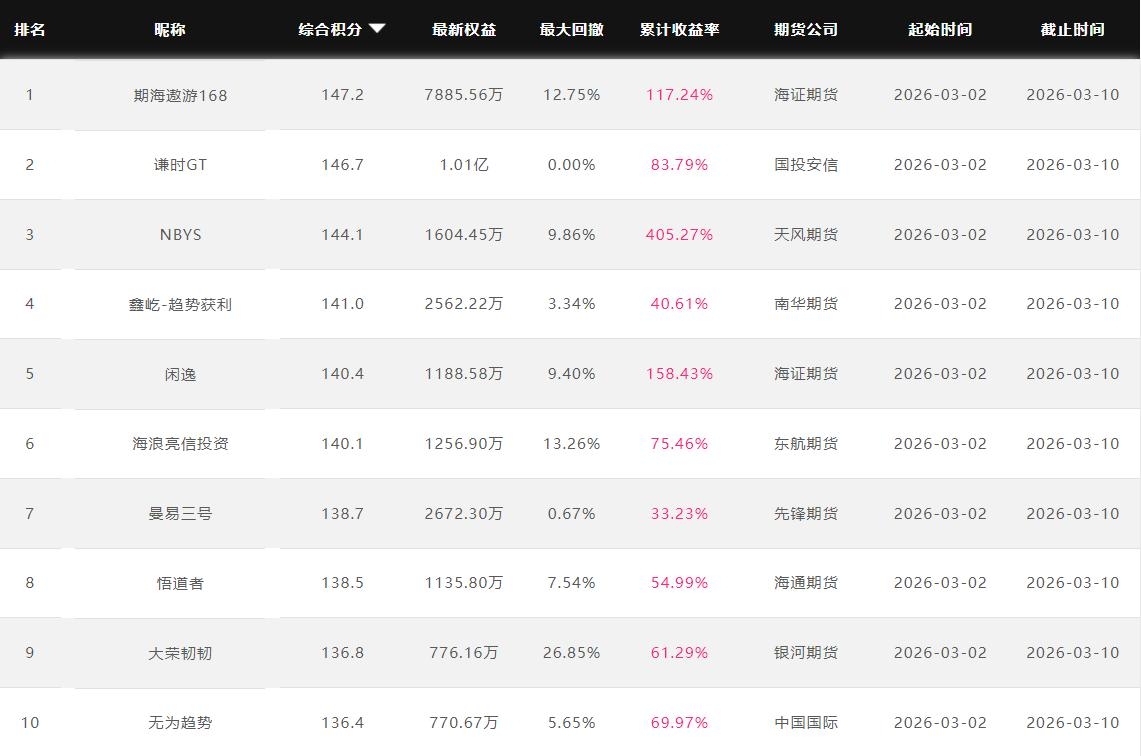Select the 曼易三号 nickname
Image resolution: width=1141 pixels, height=756 pixels.
pos(180,514)
